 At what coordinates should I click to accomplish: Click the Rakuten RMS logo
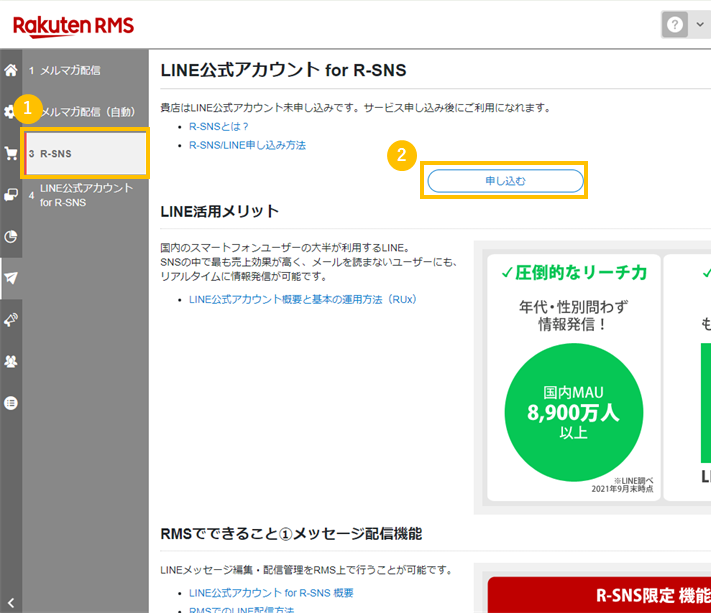tap(73, 25)
